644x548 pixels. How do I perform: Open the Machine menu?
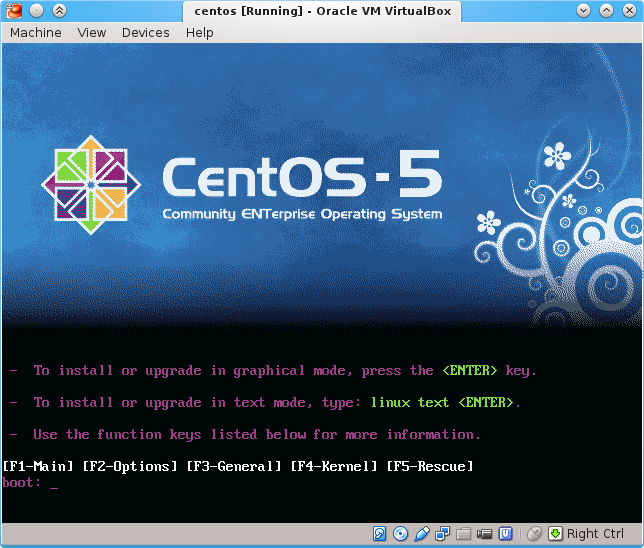pos(36,32)
